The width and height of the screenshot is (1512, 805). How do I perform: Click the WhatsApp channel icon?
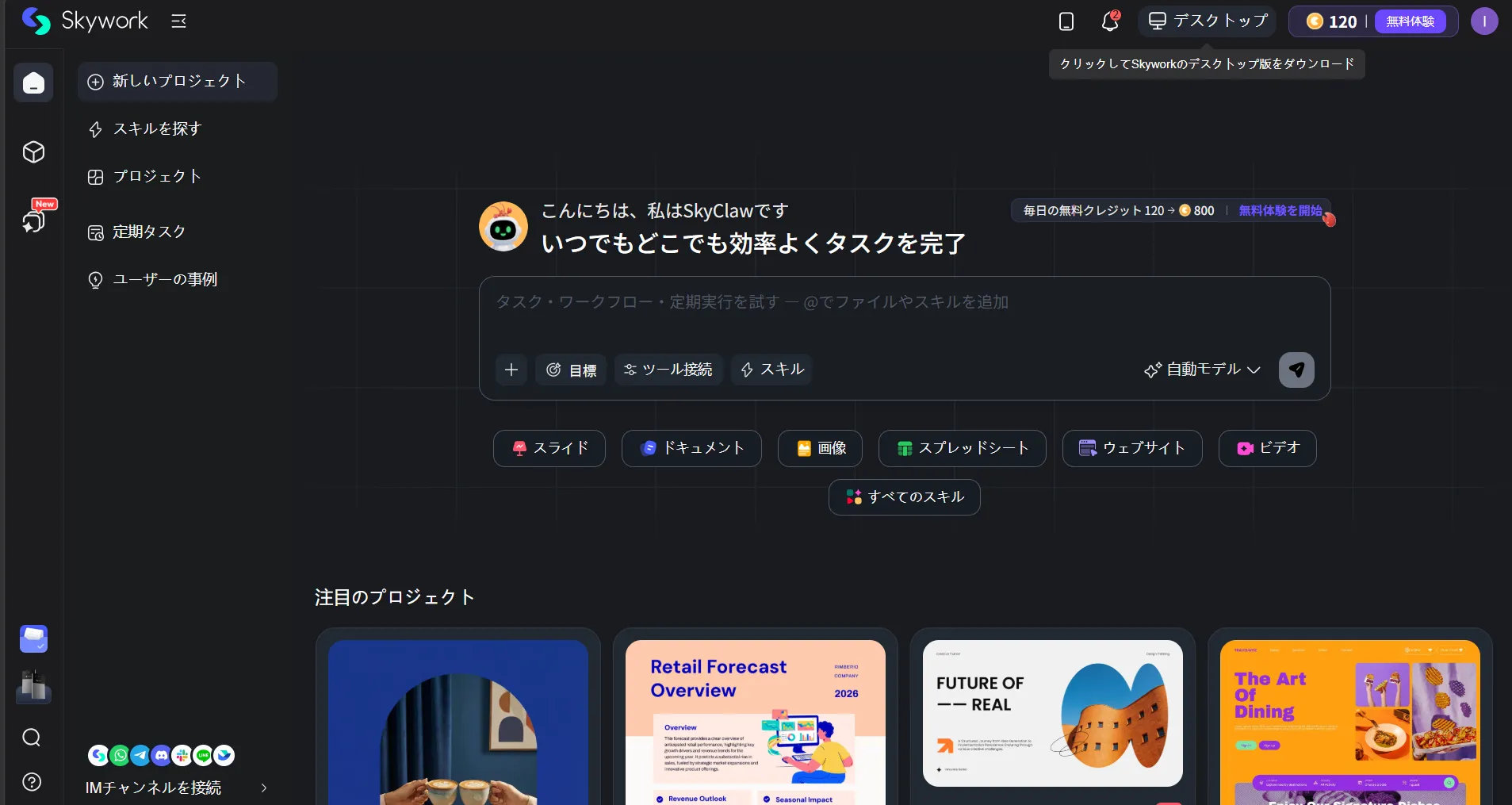(120, 755)
